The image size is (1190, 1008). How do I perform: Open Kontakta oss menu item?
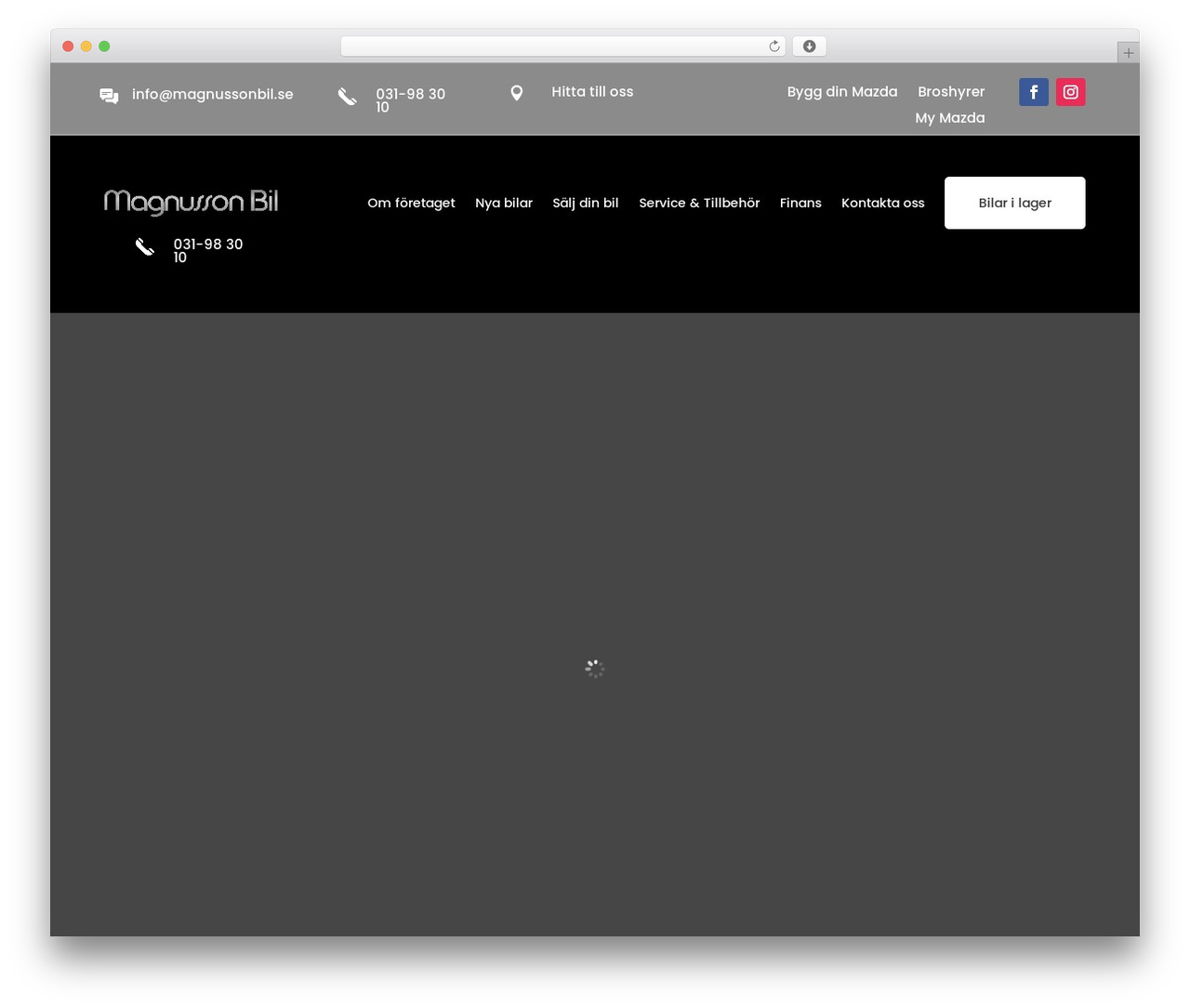click(883, 203)
